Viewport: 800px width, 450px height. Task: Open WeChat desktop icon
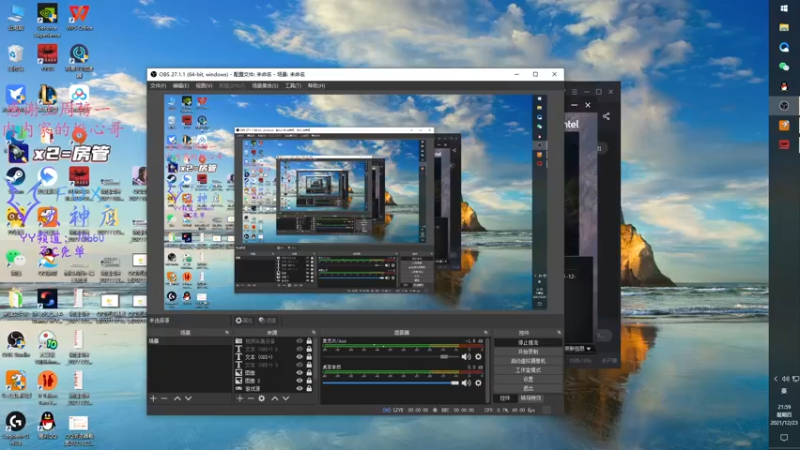pos(16,262)
